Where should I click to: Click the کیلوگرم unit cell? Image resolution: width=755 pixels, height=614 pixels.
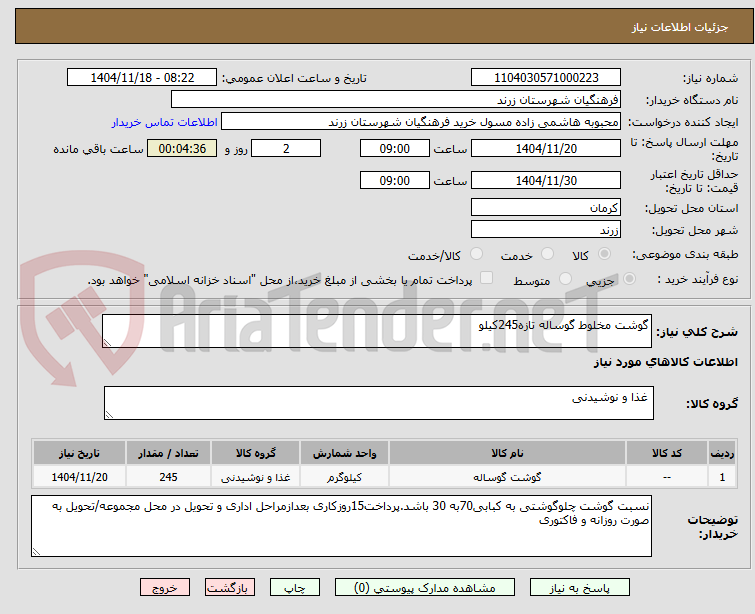coord(344,477)
